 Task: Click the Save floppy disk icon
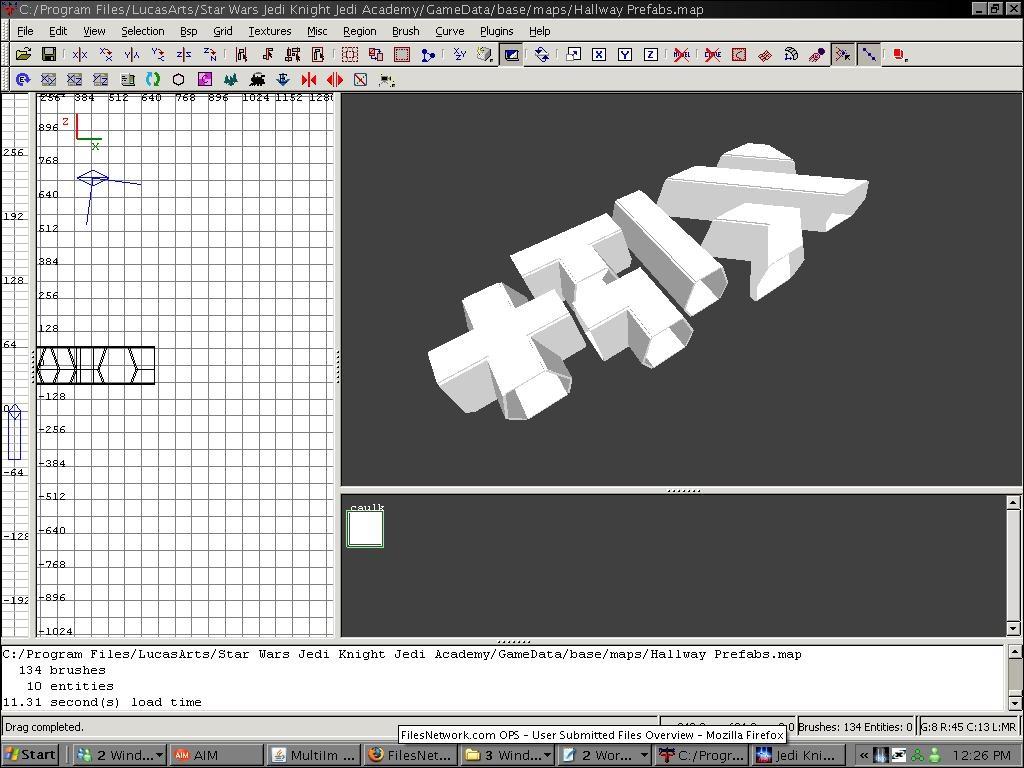[48, 55]
